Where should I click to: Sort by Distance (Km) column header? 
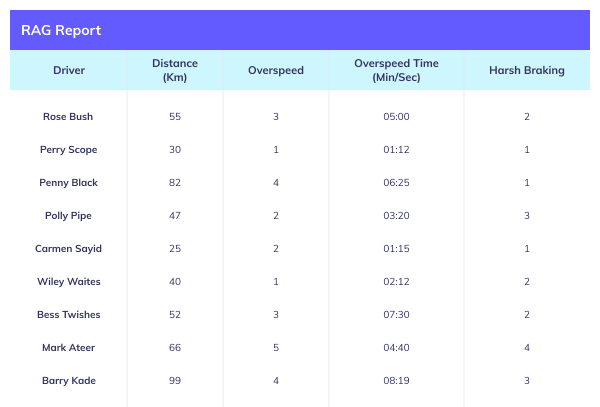[x=175, y=70]
